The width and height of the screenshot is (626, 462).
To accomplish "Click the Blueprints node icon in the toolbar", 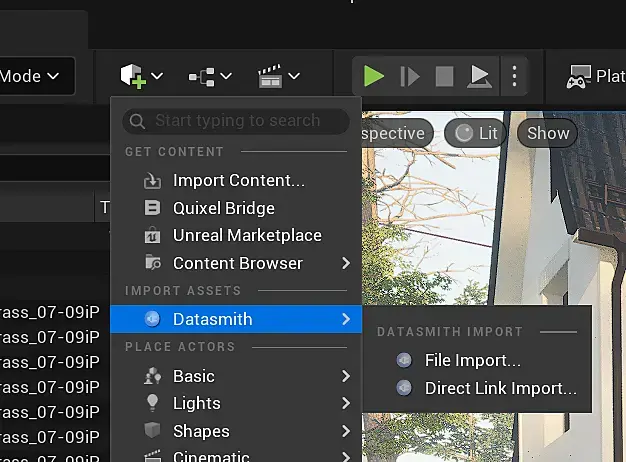I will click(202, 77).
